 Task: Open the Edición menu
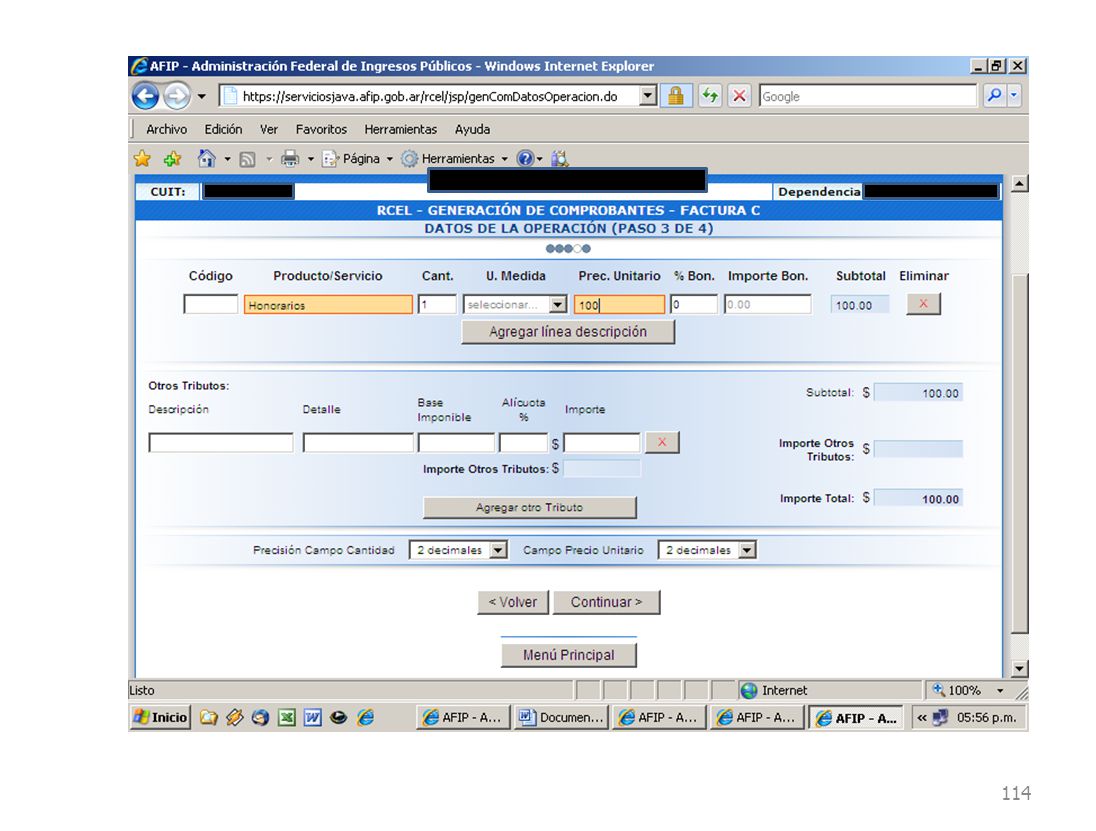point(223,129)
